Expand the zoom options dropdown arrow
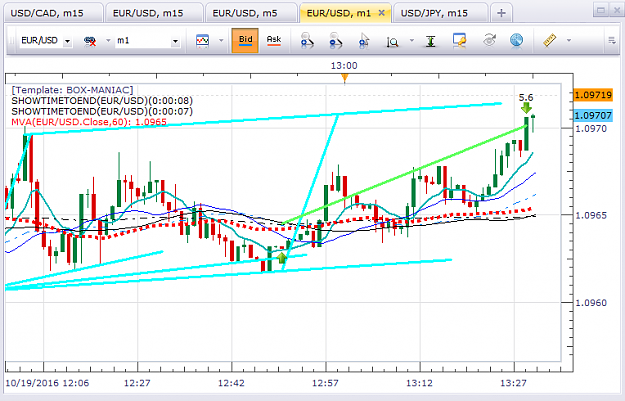The width and height of the screenshot is (625, 401). tap(412, 41)
